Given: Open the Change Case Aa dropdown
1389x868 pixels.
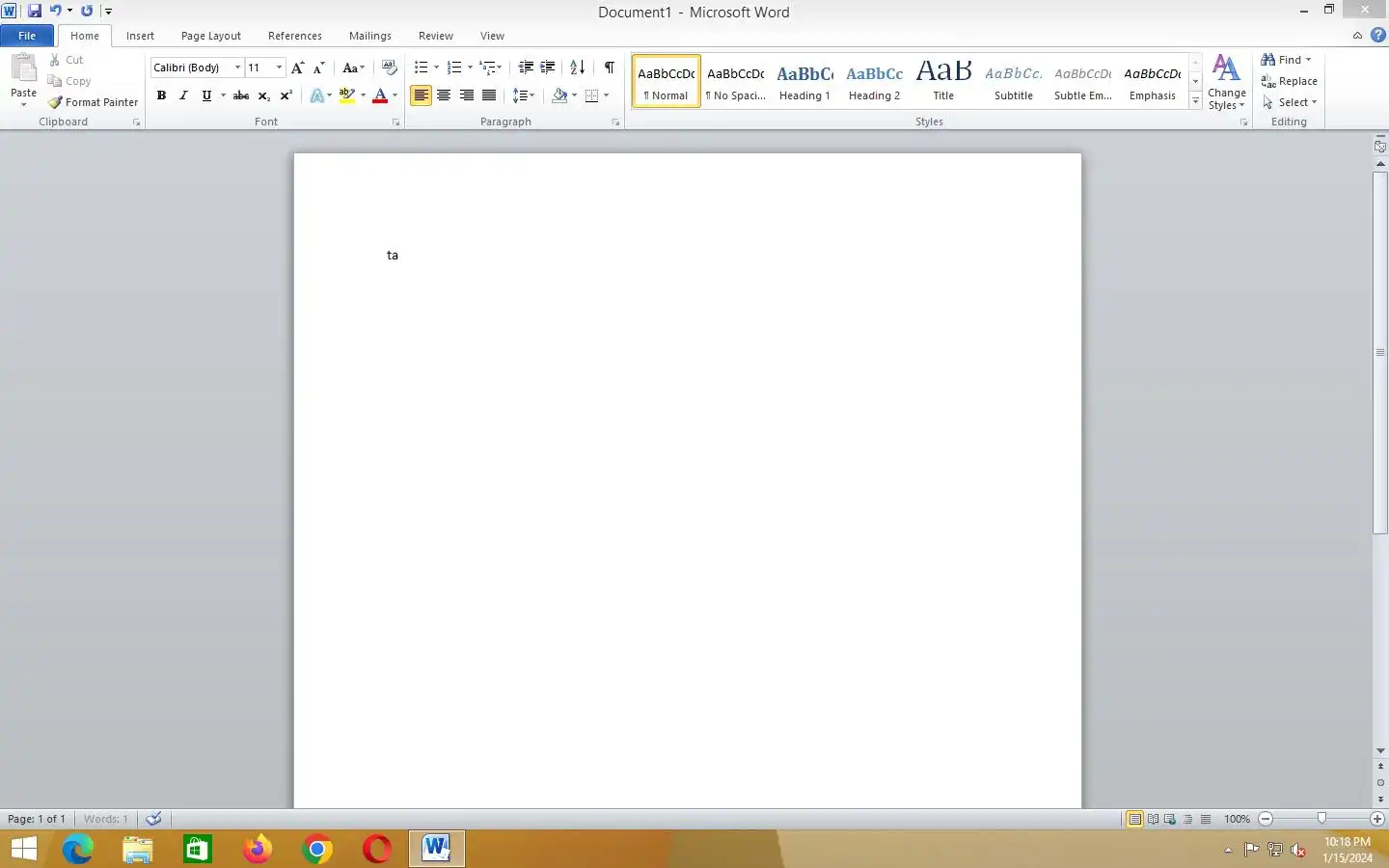Looking at the screenshot, I should point(354,68).
